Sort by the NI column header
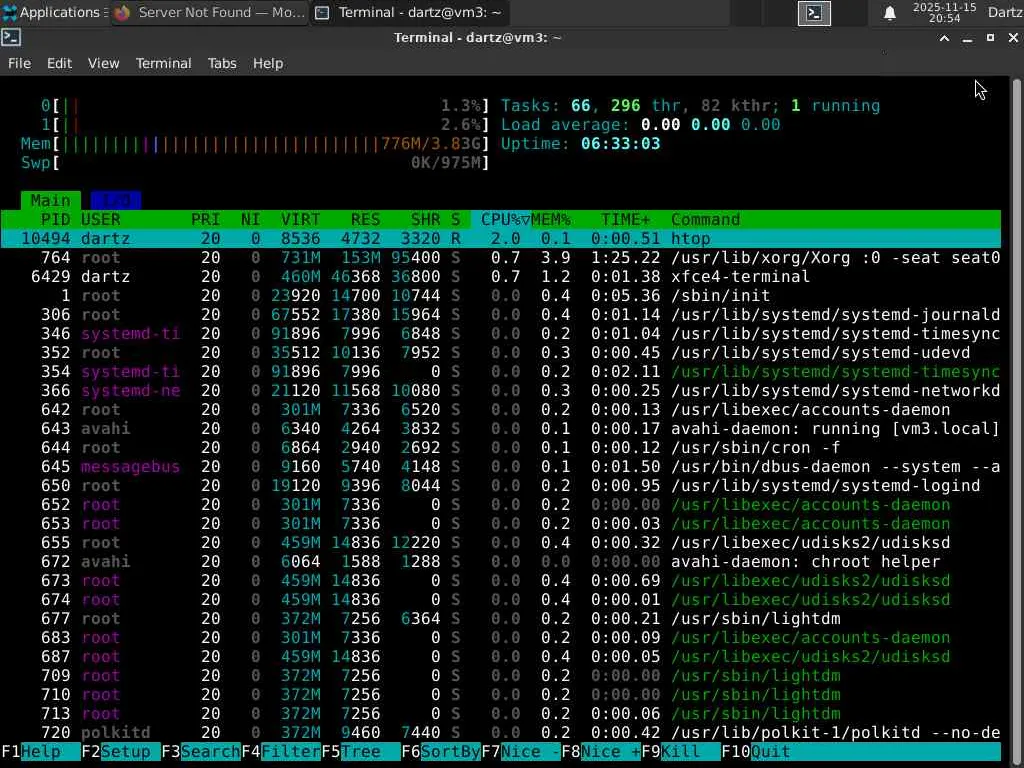The width and height of the screenshot is (1024, 768). pos(250,219)
